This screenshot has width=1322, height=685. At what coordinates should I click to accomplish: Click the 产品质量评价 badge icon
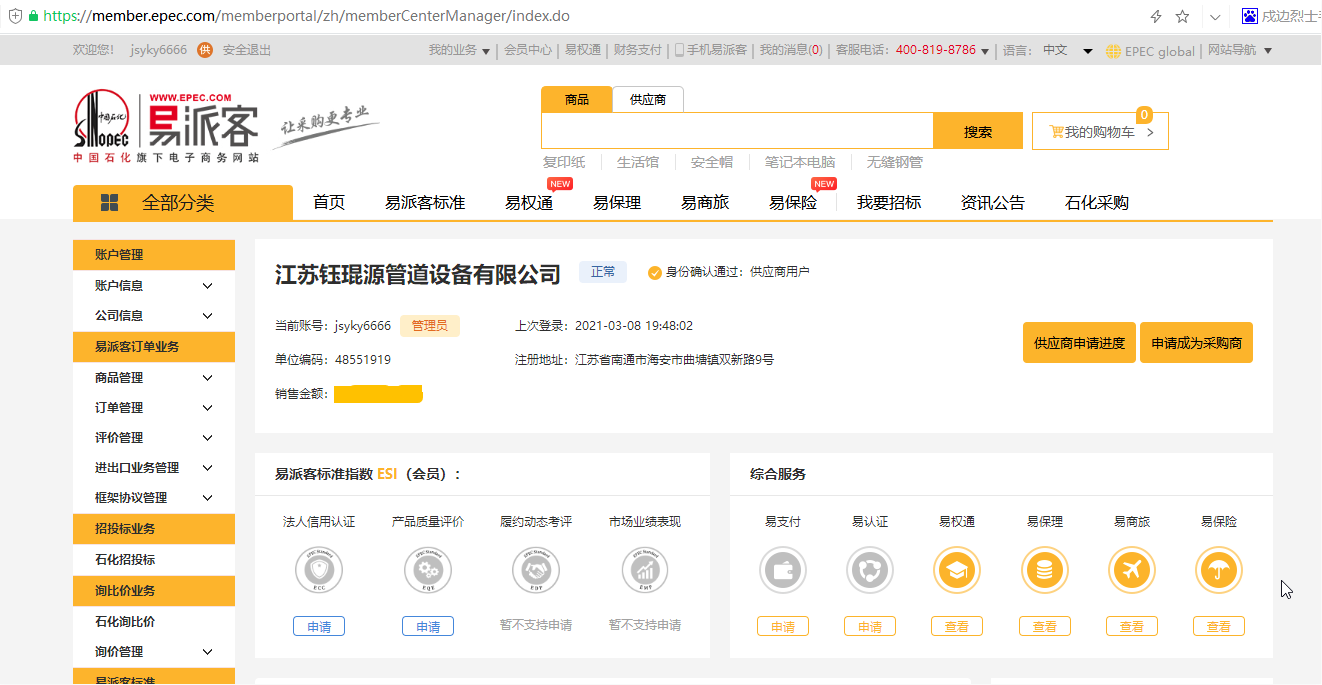(x=427, y=569)
